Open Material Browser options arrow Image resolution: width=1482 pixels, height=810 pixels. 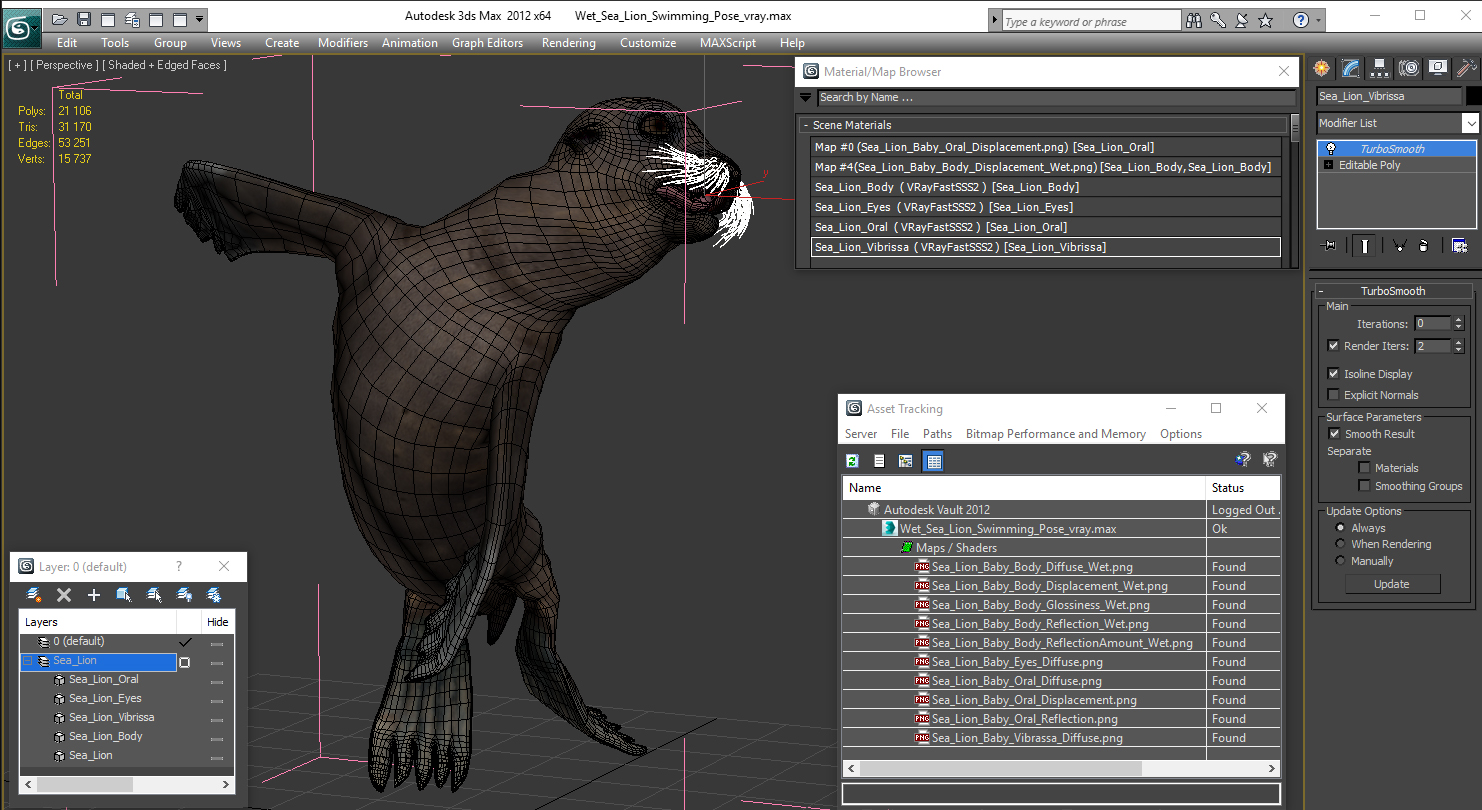pyautogui.click(x=805, y=97)
